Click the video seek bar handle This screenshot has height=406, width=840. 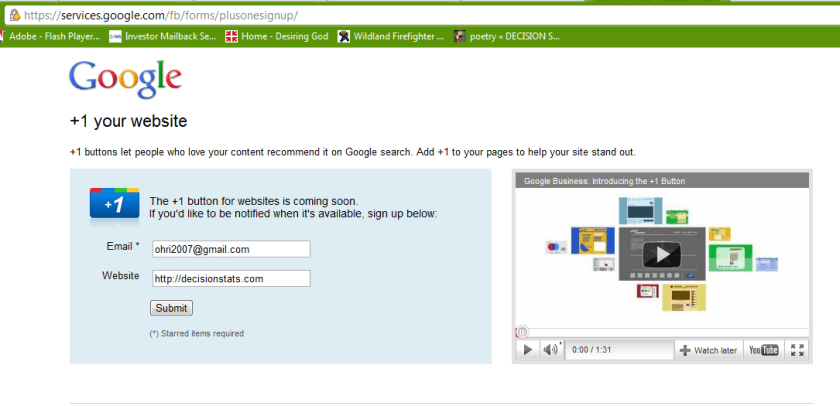(x=521, y=332)
